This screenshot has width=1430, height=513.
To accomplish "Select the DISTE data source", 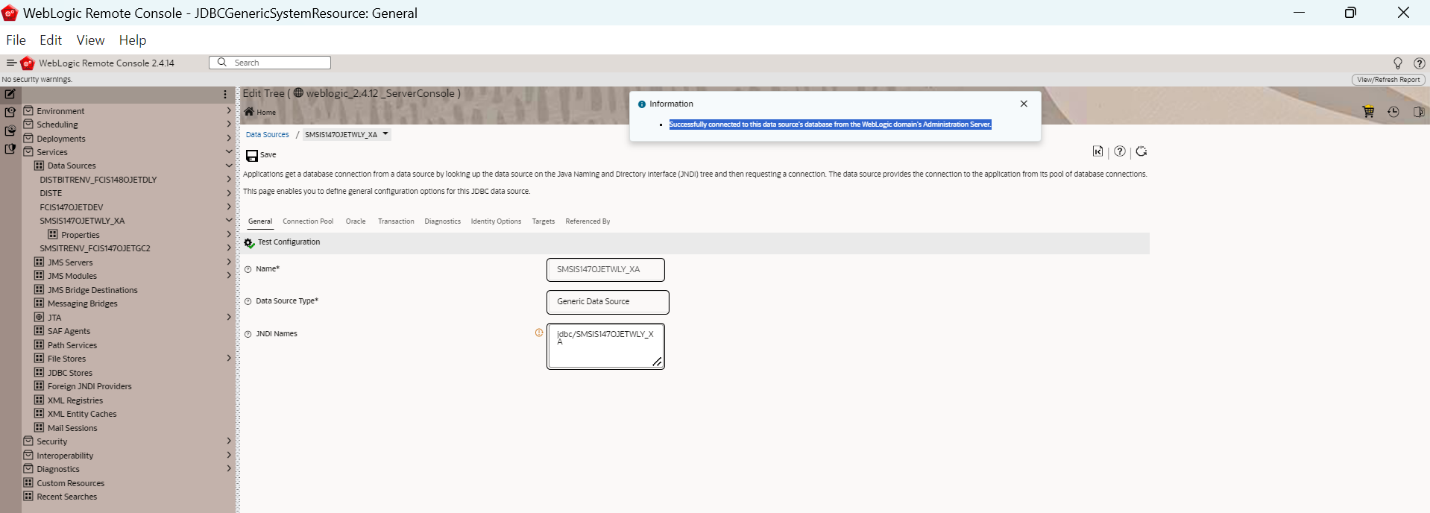I will [x=51, y=193].
